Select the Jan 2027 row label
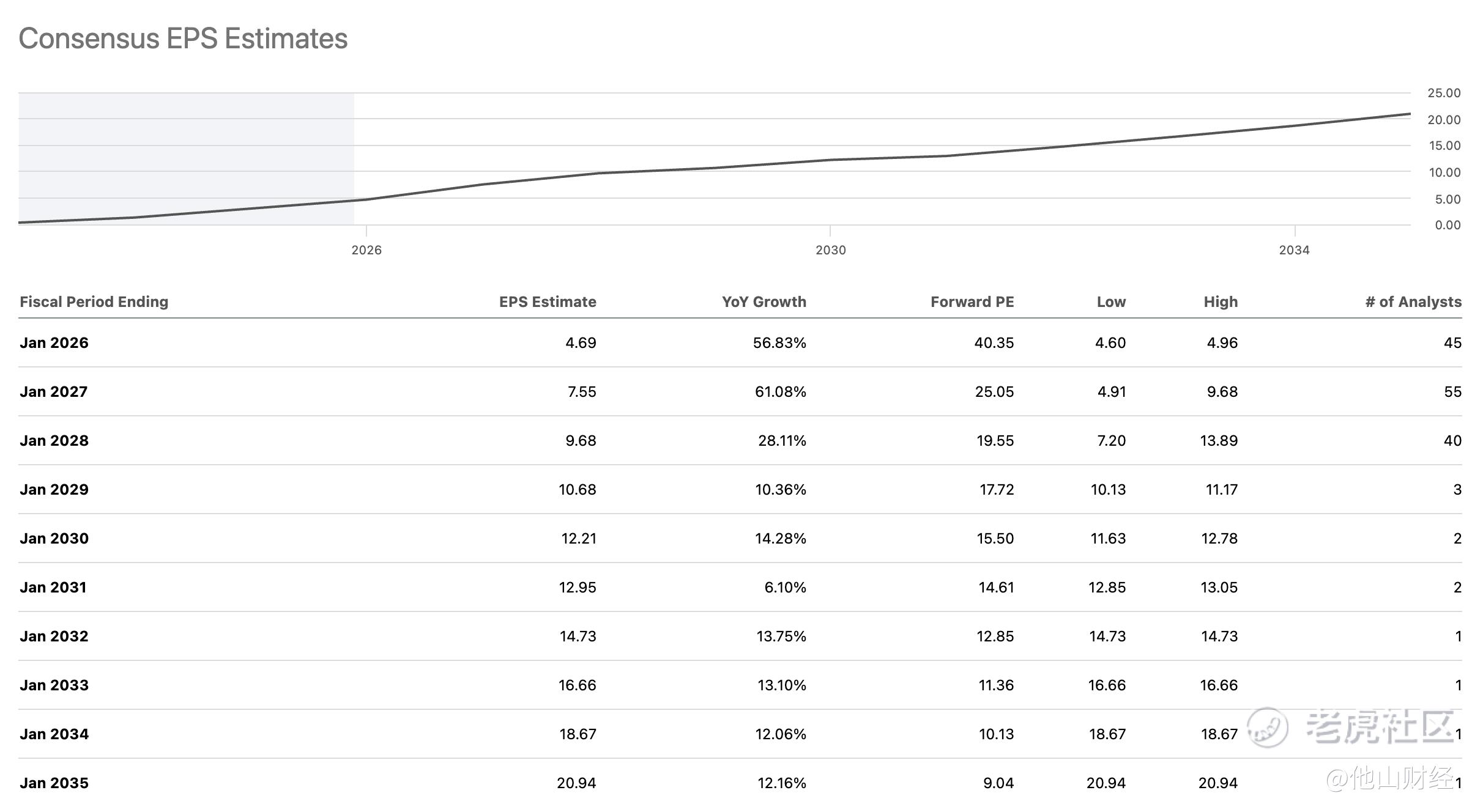1483x812 pixels. 53,392
